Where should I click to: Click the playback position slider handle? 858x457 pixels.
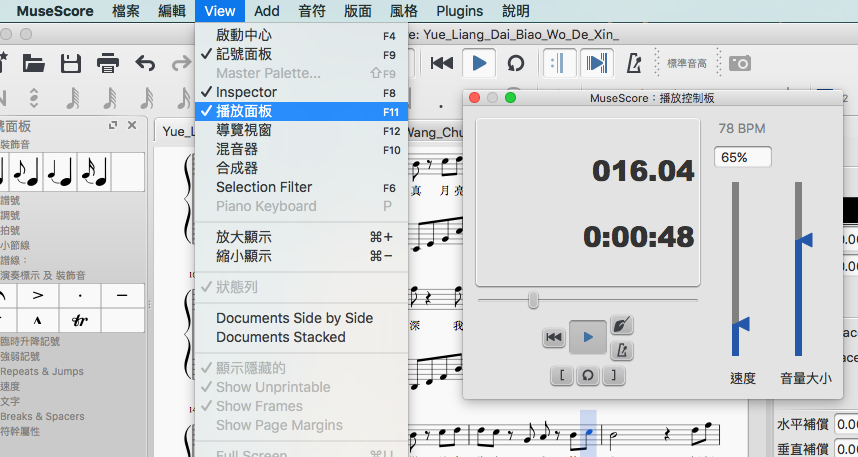point(533,300)
